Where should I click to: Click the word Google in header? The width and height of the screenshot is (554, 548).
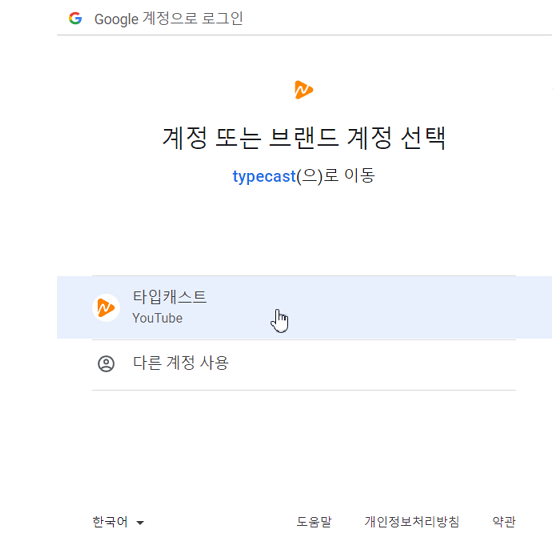pyautogui.click(x=116, y=19)
